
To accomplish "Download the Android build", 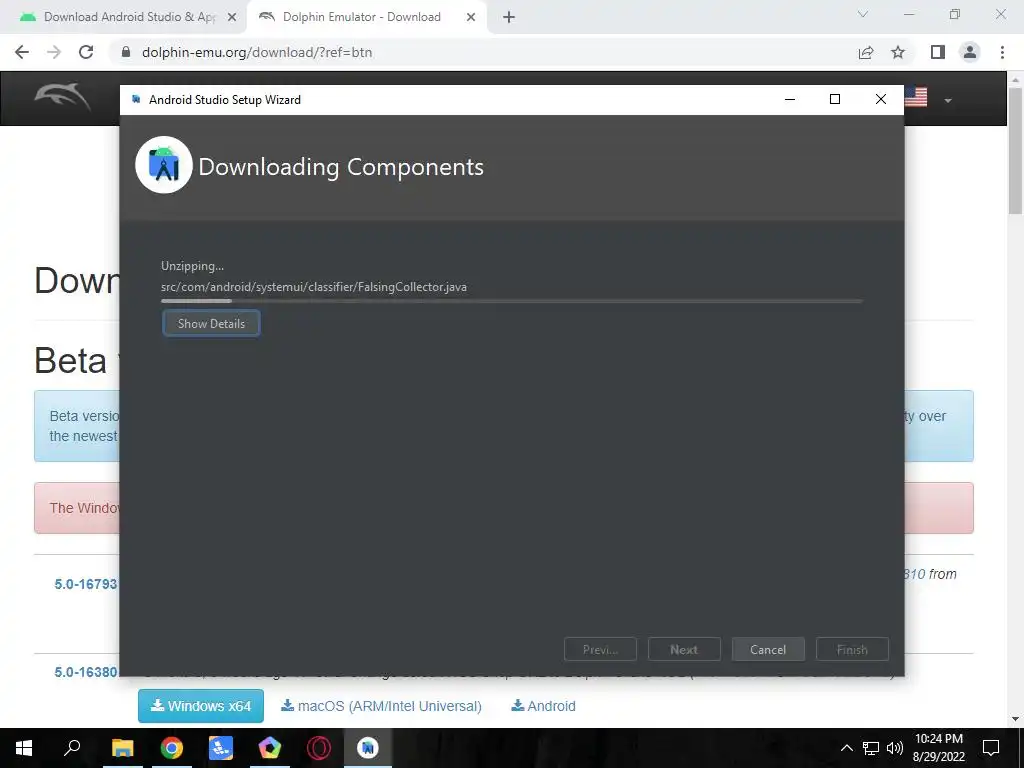I will click(543, 706).
